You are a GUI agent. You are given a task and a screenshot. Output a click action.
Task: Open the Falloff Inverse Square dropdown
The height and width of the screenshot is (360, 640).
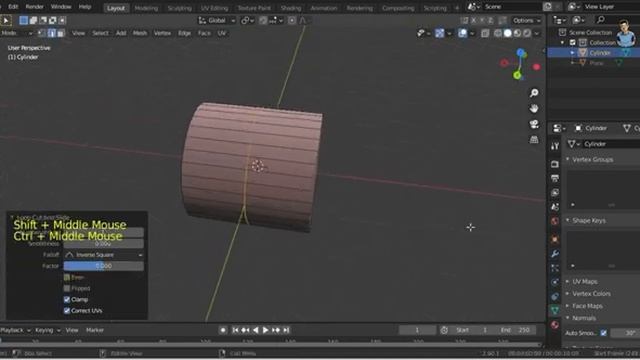pos(104,255)
